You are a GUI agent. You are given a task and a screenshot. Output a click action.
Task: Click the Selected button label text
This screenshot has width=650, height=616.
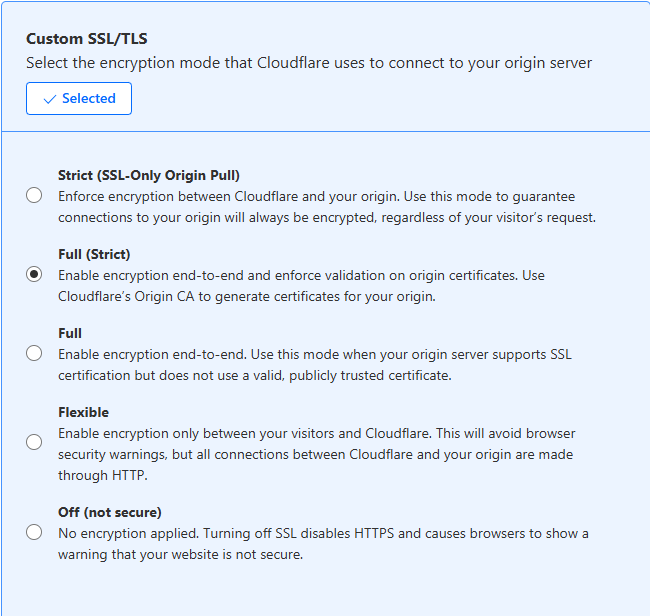pyautogui.click(x=89, y=99)
